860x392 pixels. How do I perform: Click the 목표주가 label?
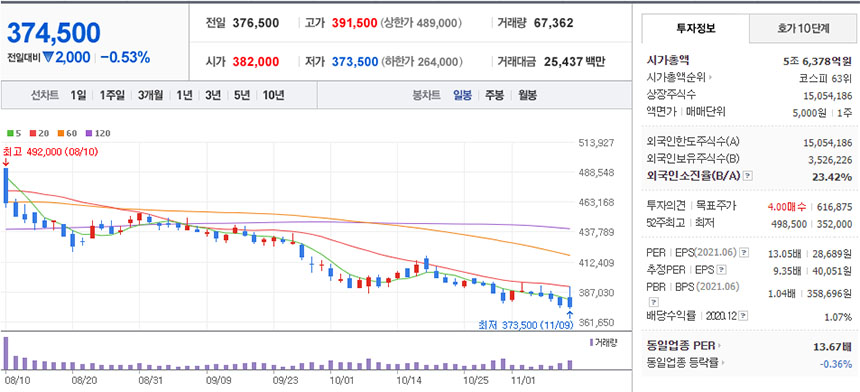tap(716, 206)
